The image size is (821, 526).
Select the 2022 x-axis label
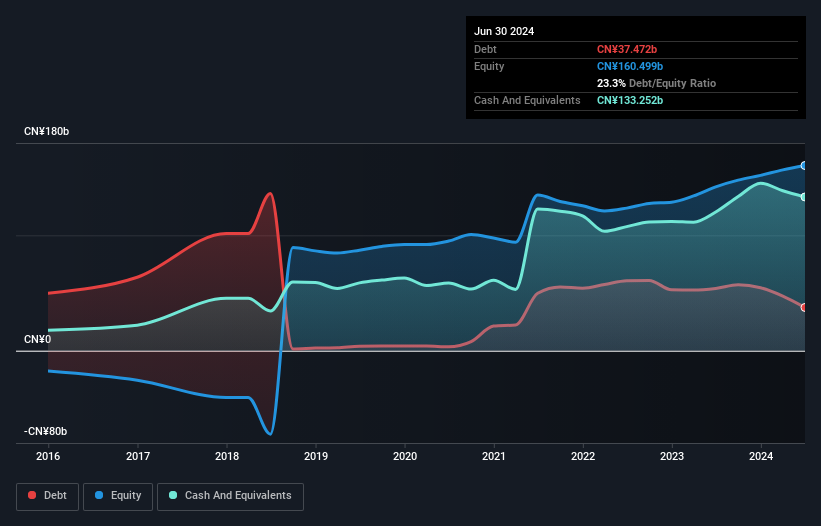583,456
